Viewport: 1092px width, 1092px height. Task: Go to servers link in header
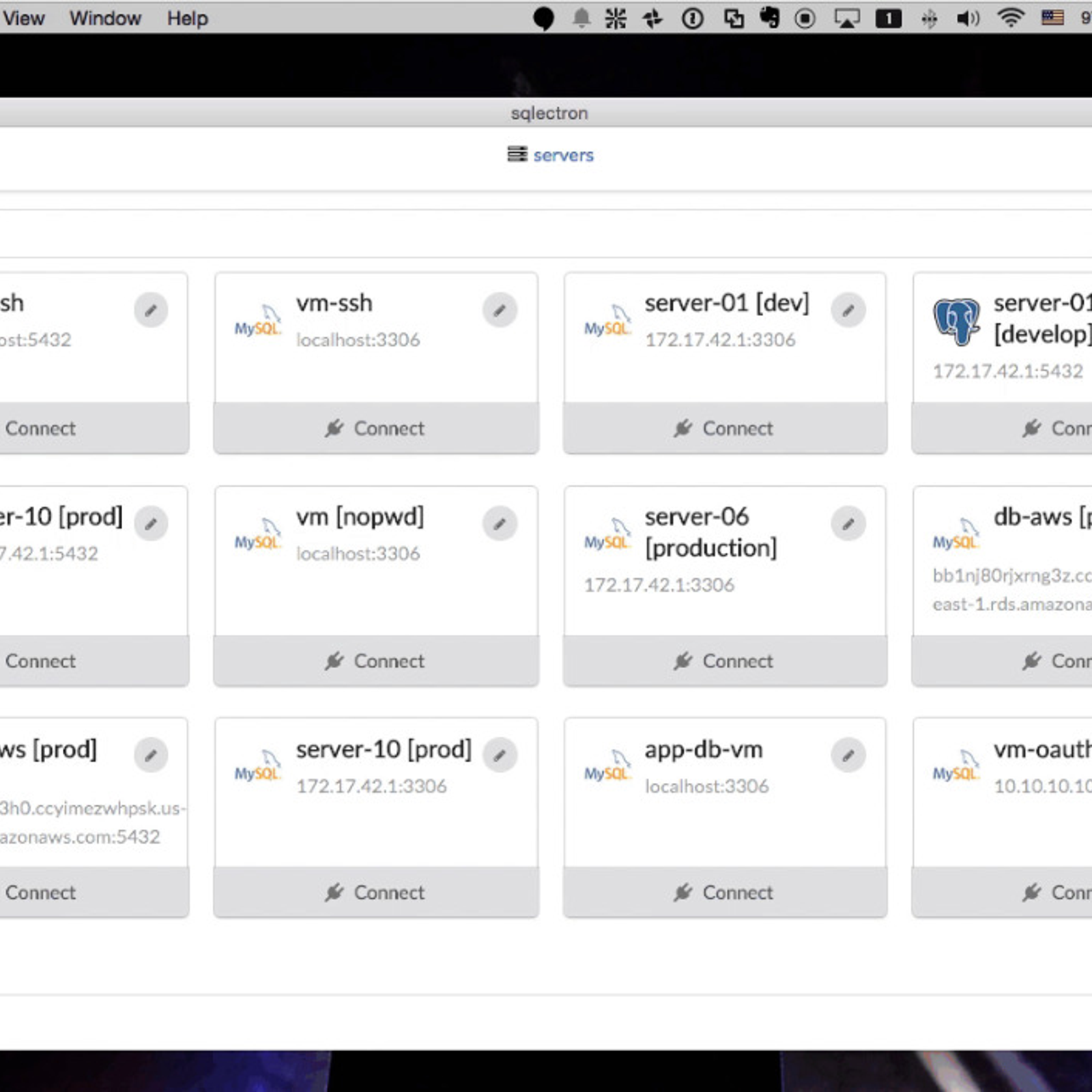click(563, 155)
